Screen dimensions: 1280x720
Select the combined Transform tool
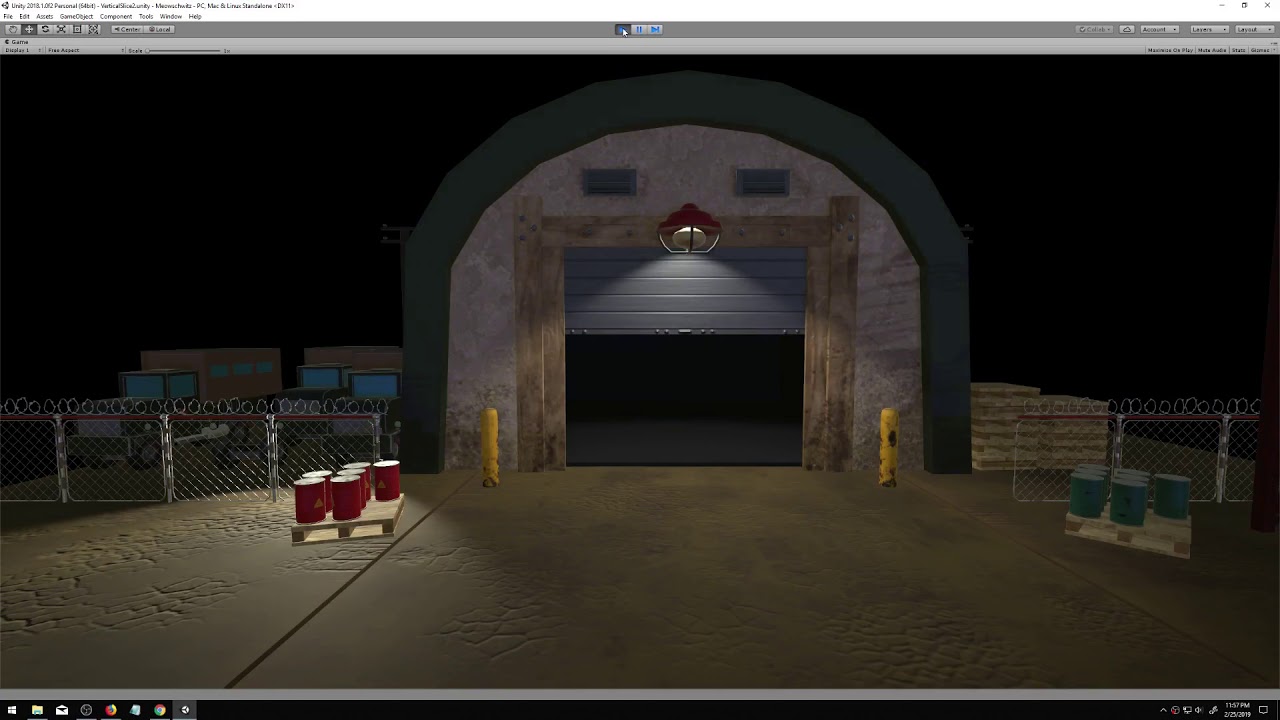click(x=93, y=29)
